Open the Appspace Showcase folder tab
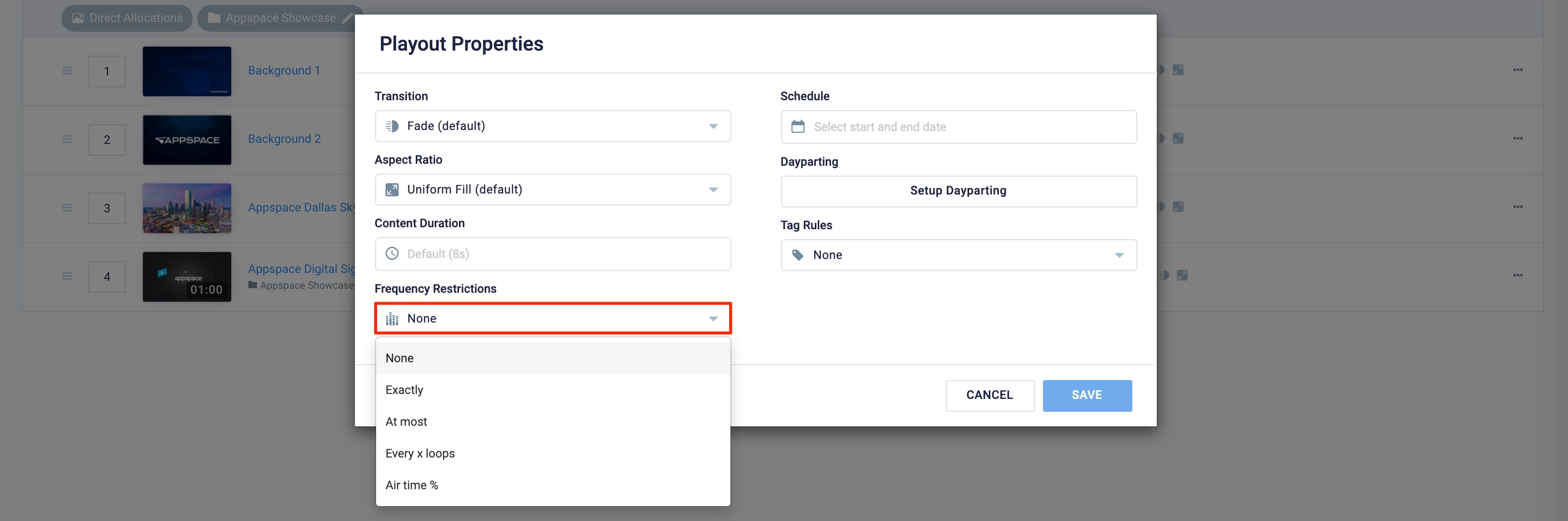 [x=280, y=18]
